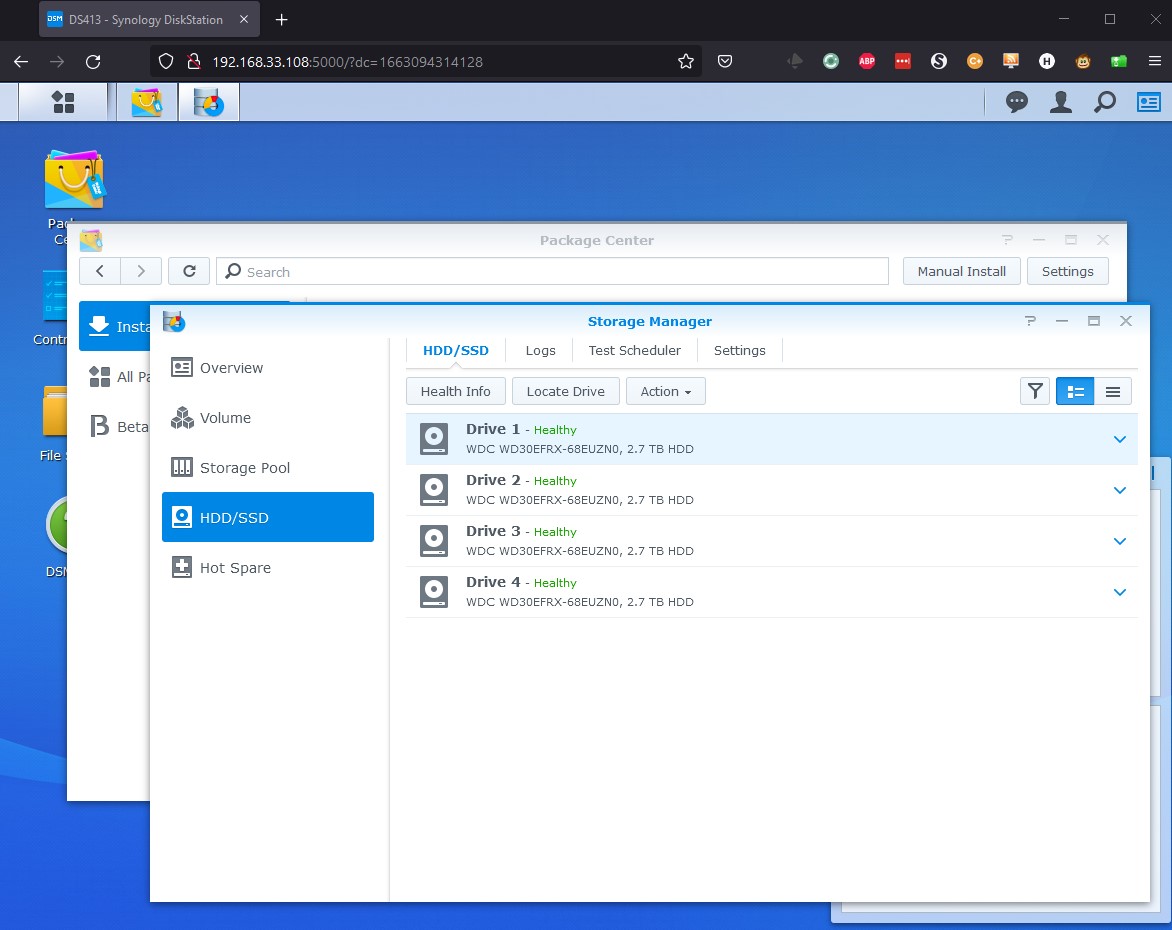Switch to detailed list view
1172x930 pixels.
[1075, 391]
